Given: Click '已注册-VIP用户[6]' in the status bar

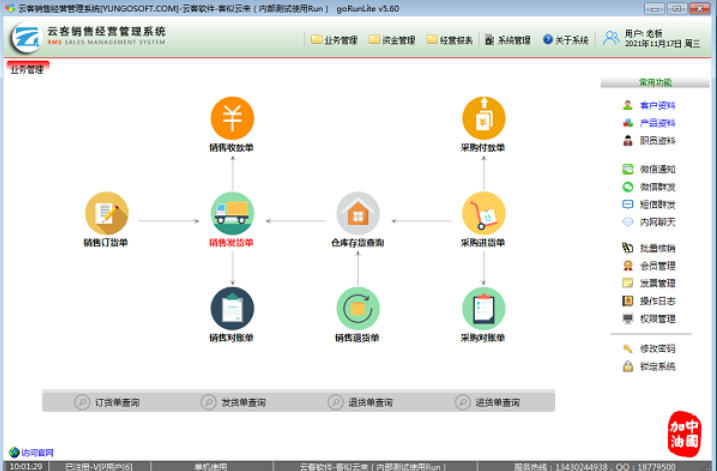Looking at the screenshot, I should (99, 467).
